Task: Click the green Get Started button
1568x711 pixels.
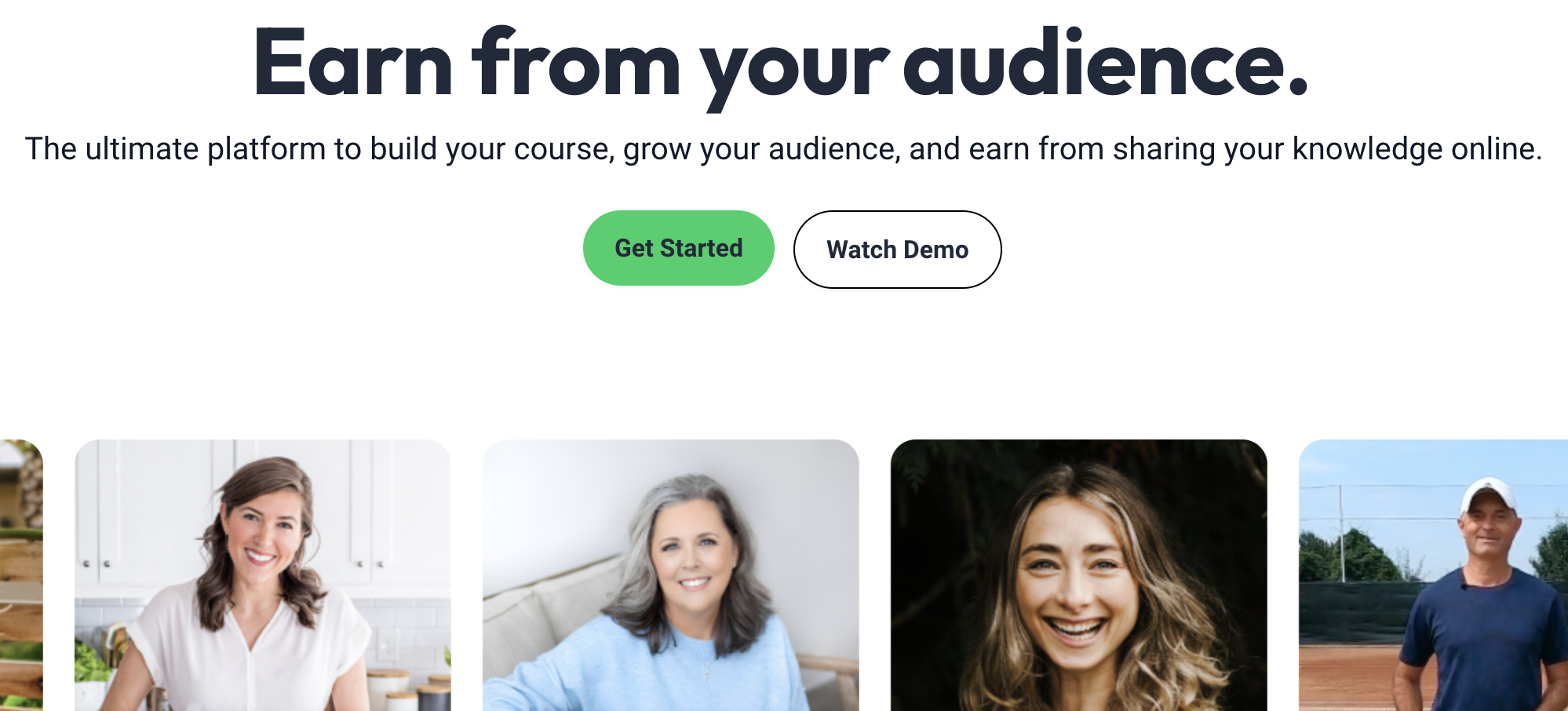Action: tap(678, 248)
